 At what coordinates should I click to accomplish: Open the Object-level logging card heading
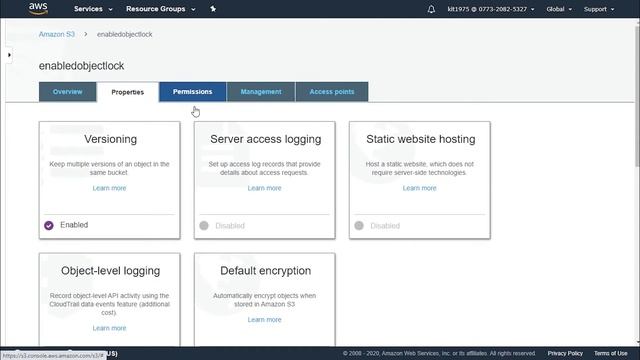(111, 271)
